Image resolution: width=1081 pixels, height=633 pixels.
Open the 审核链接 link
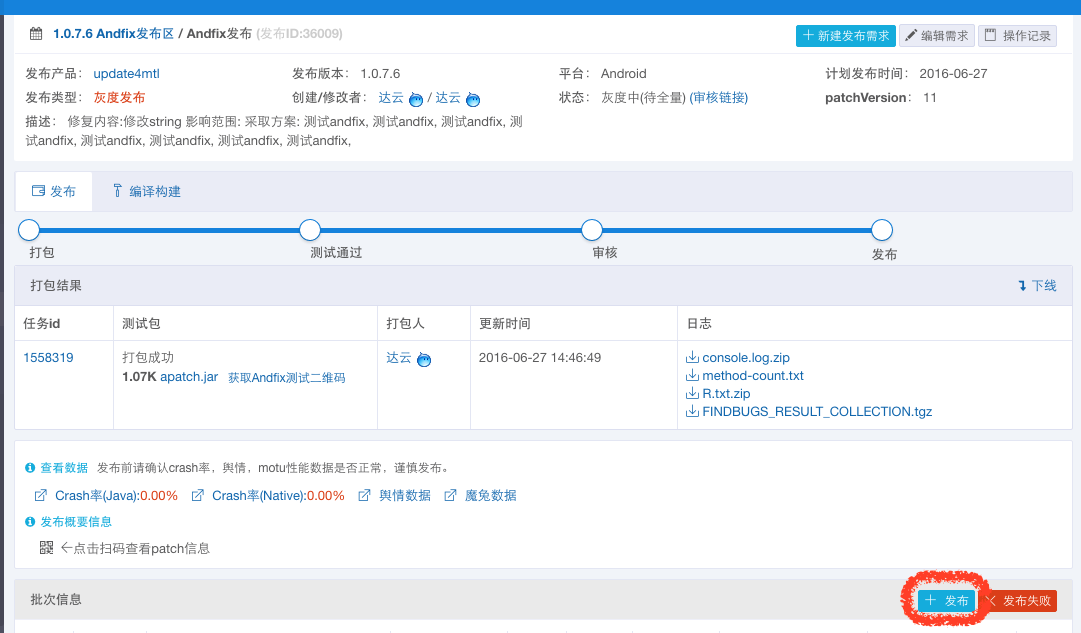click(718, 98)
